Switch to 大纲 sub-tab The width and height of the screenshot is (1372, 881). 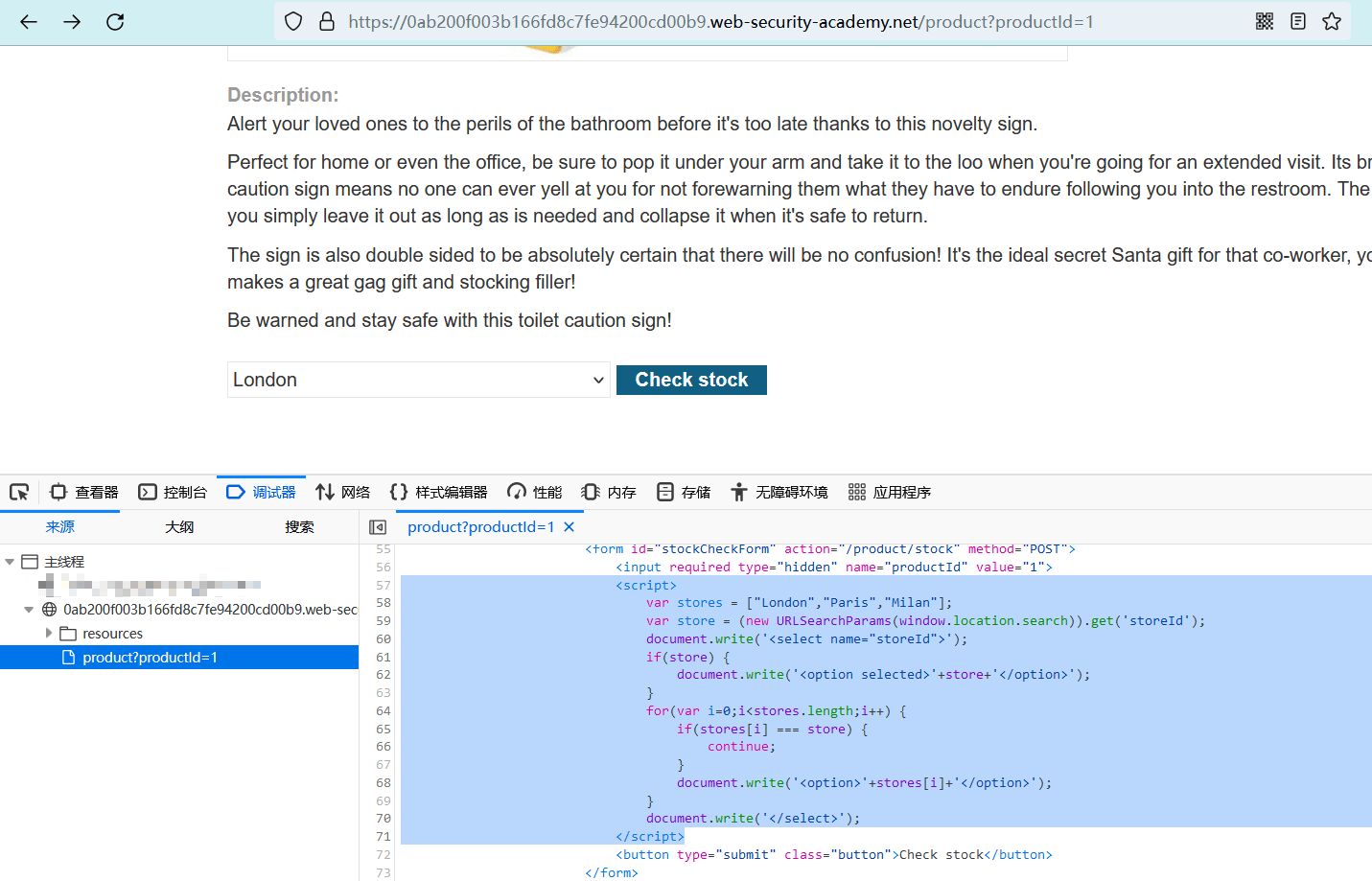click(179, 527)
